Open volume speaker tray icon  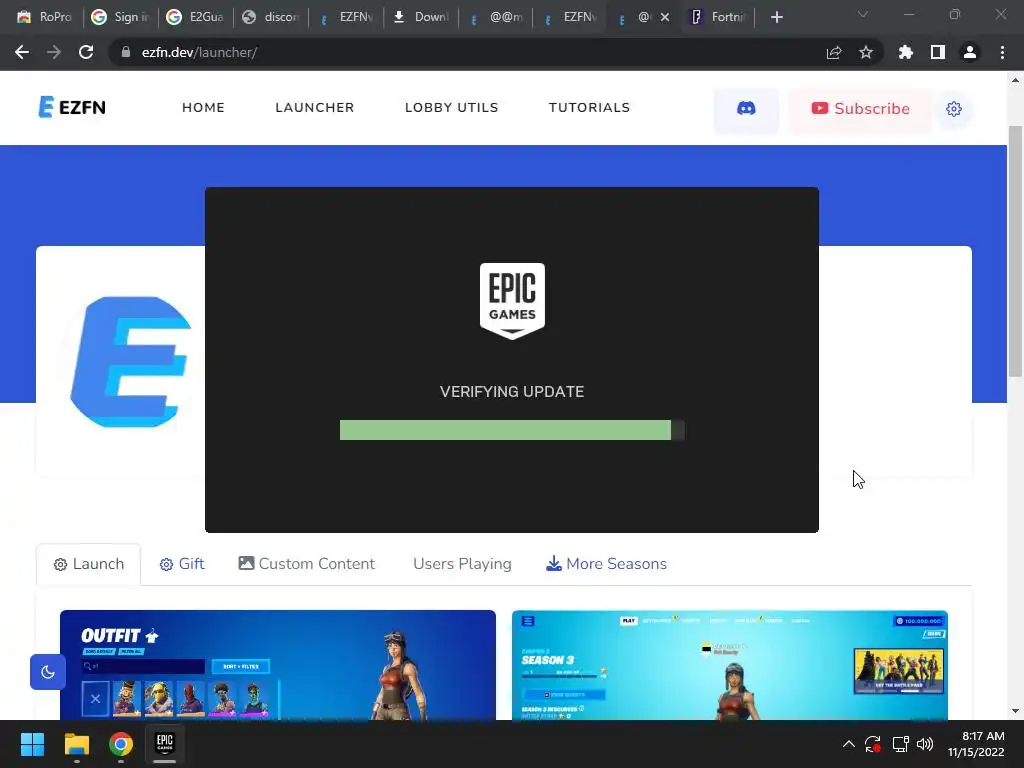(925, 744)
